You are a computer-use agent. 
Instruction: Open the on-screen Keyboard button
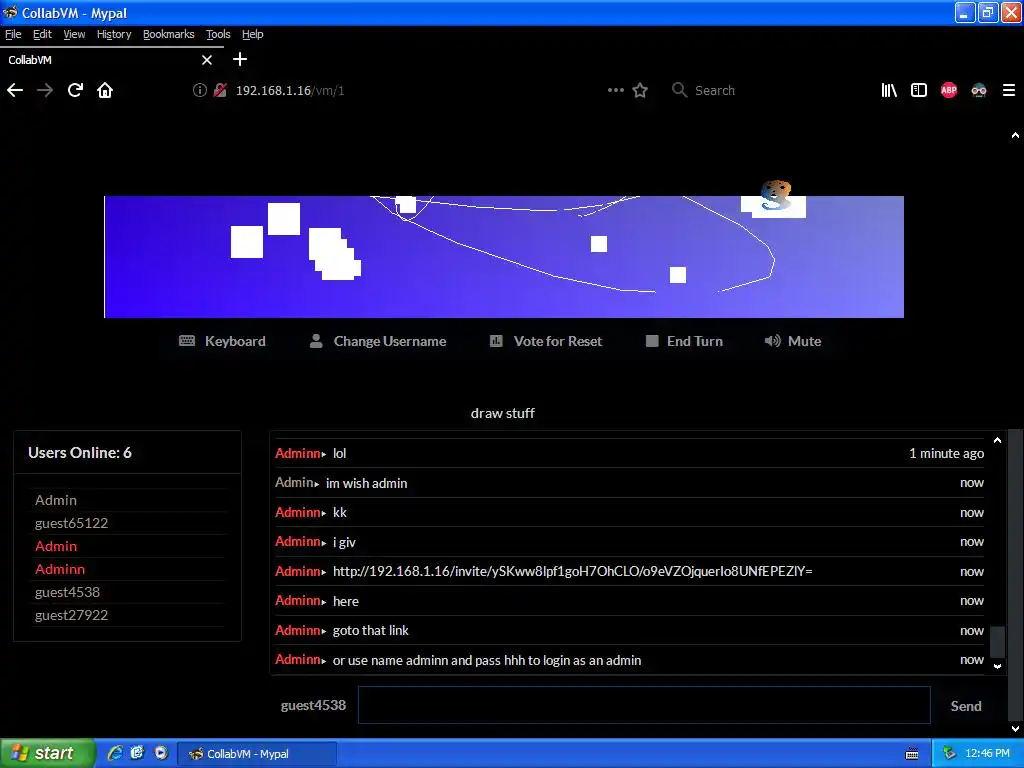click(x=223, y=341)
